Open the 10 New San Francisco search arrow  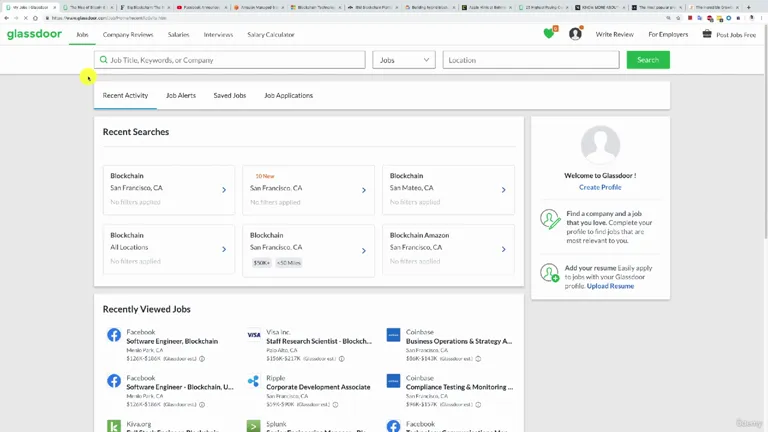364,190
